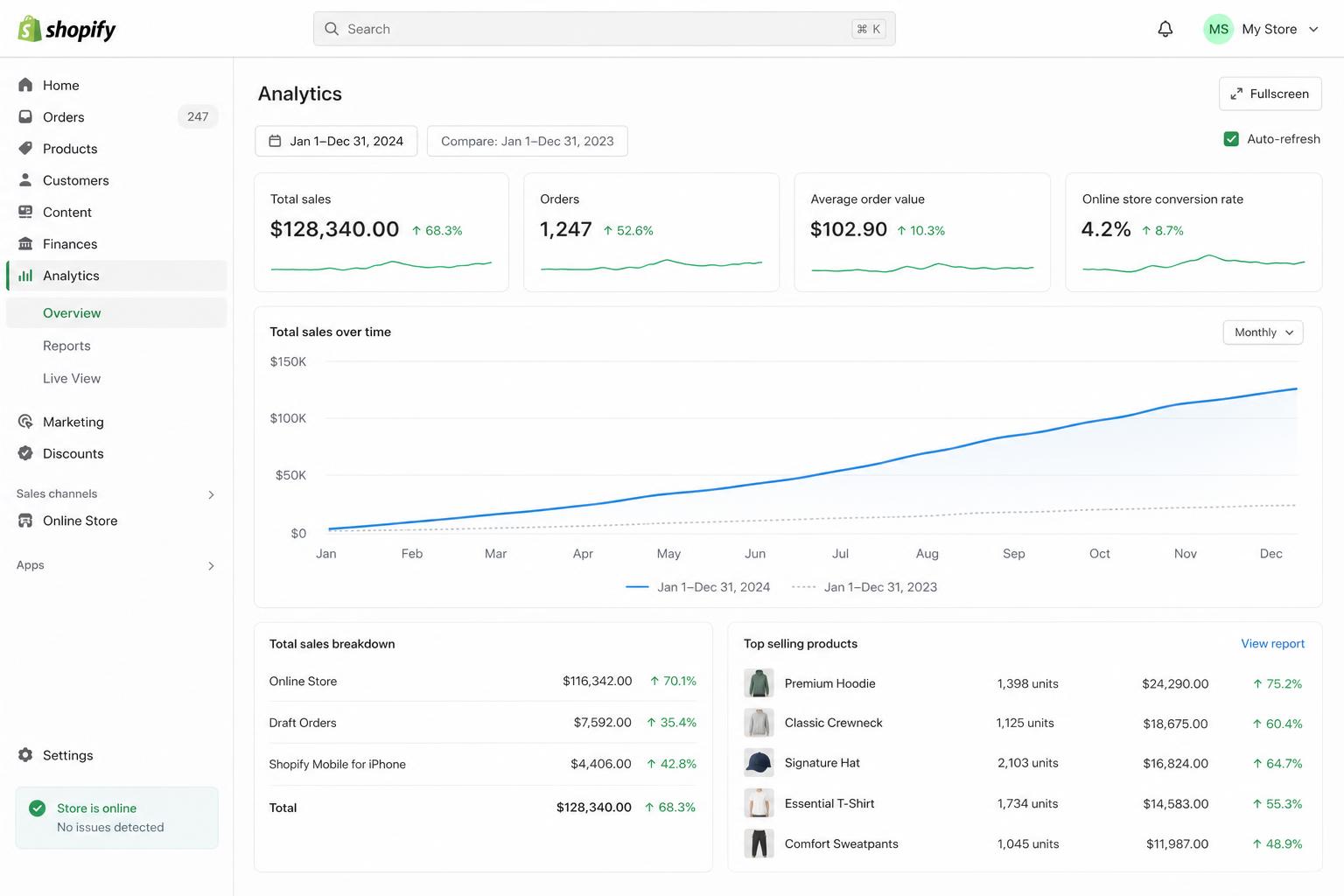Click the green store online checkmark

click(x=37, y=808)
